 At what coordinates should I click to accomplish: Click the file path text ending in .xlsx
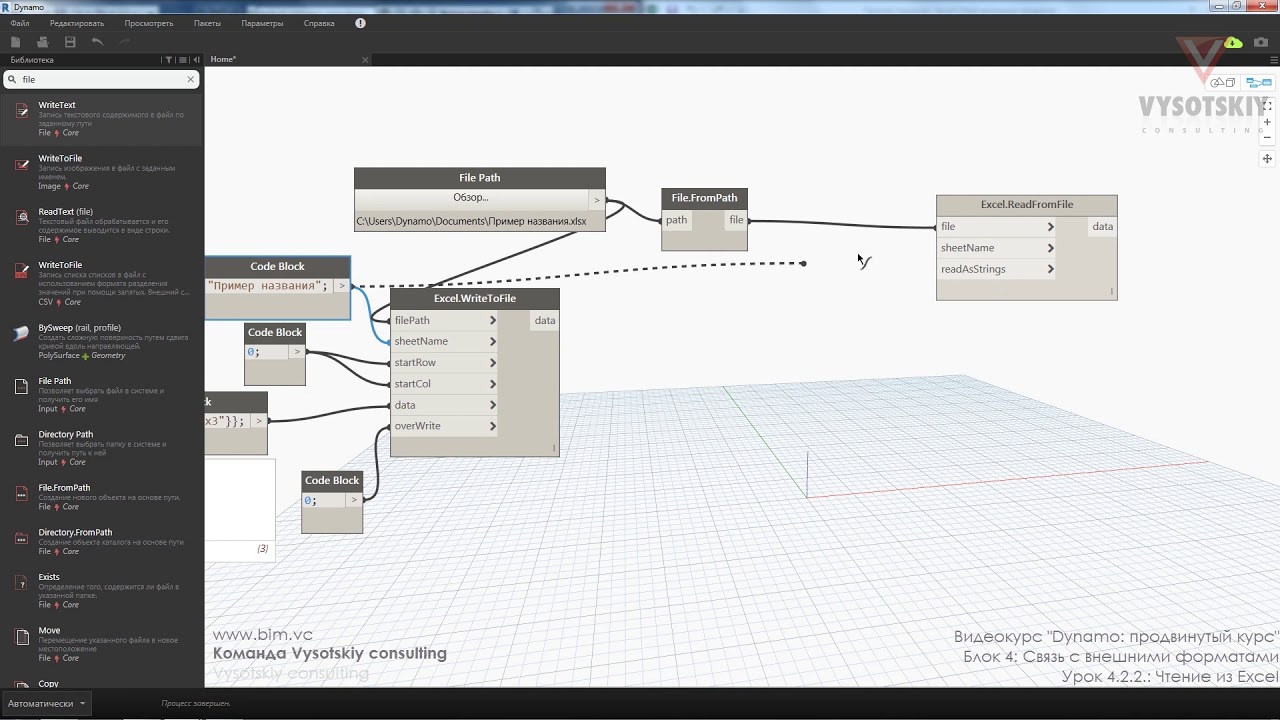[471, 221]
